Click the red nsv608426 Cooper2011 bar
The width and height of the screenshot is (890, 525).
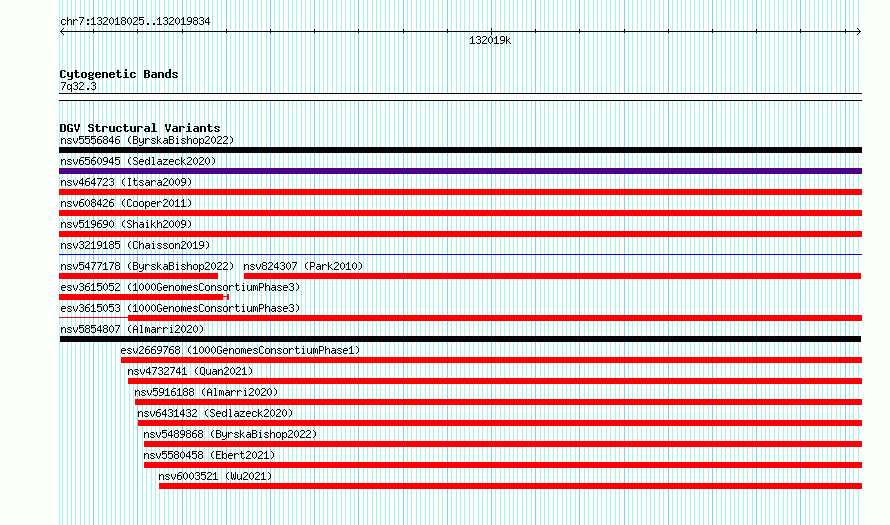tap(460, 213)
